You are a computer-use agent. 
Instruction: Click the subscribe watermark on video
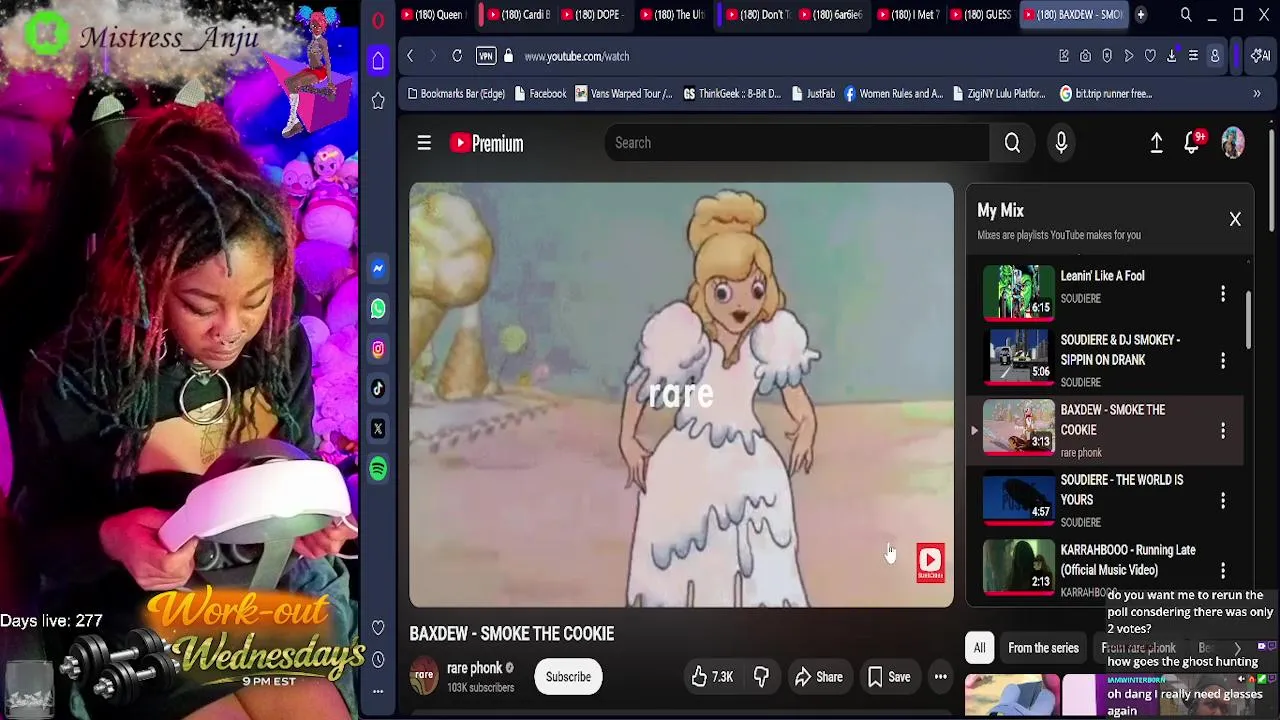tap(930, 561)
